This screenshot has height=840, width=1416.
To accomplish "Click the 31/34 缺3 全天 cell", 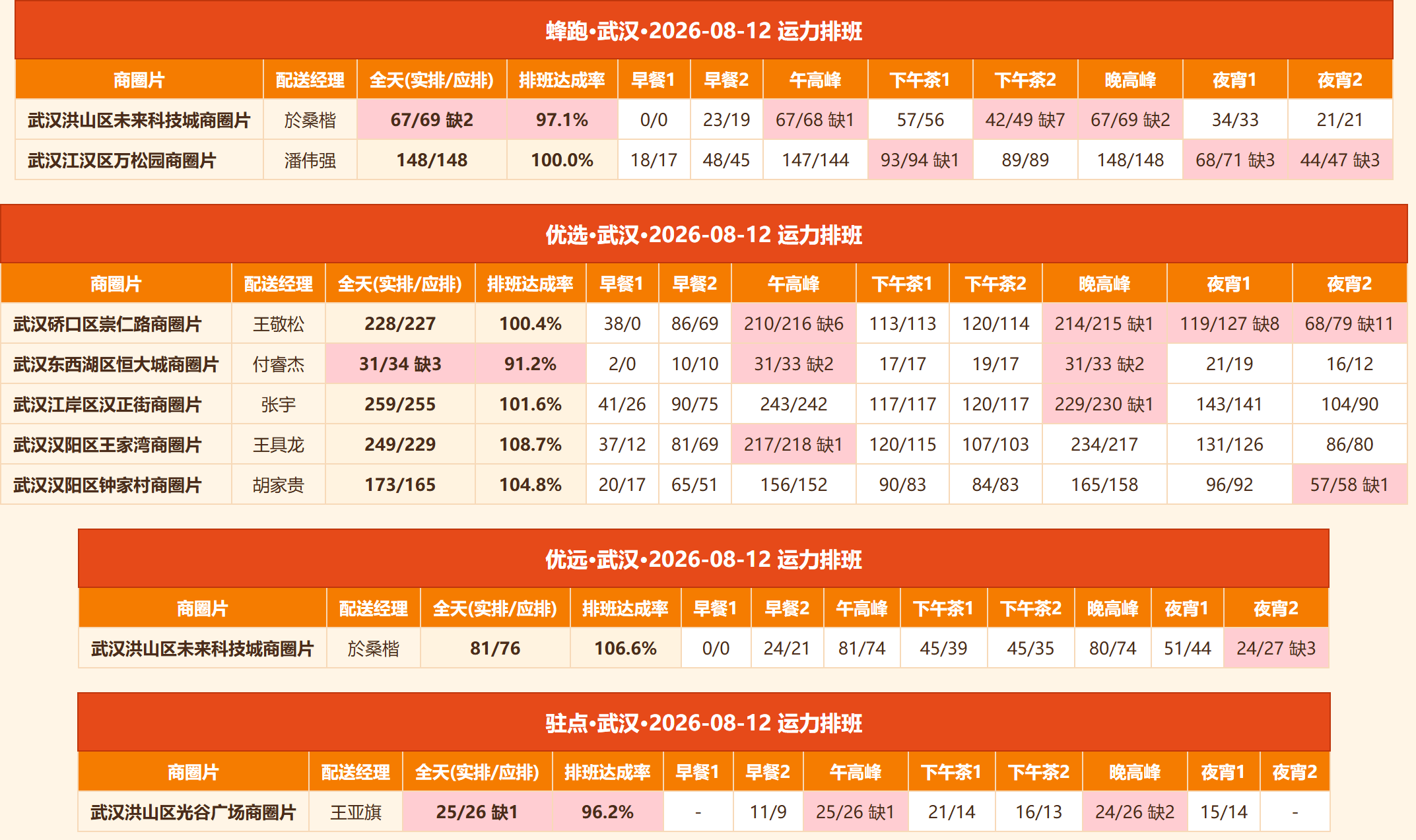I will point(400,364).
